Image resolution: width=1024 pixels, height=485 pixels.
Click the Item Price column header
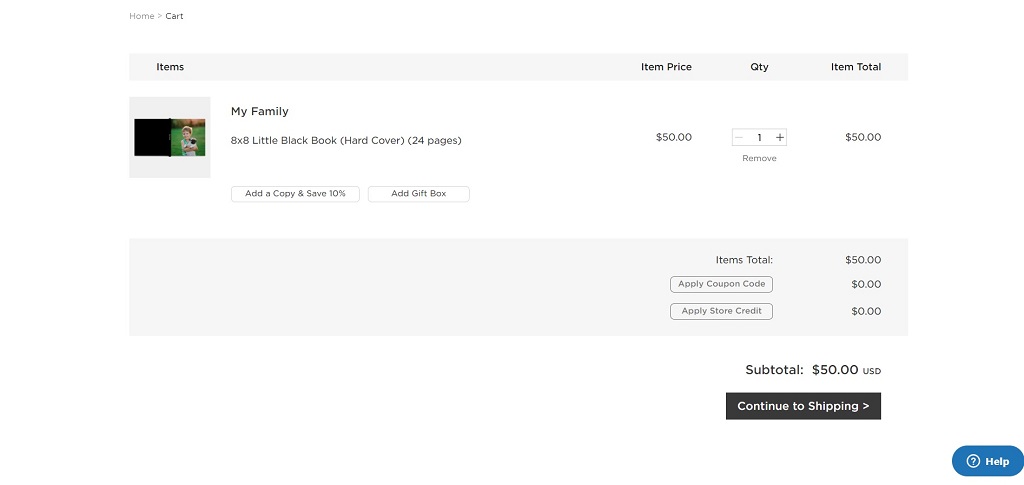[666, 67]
